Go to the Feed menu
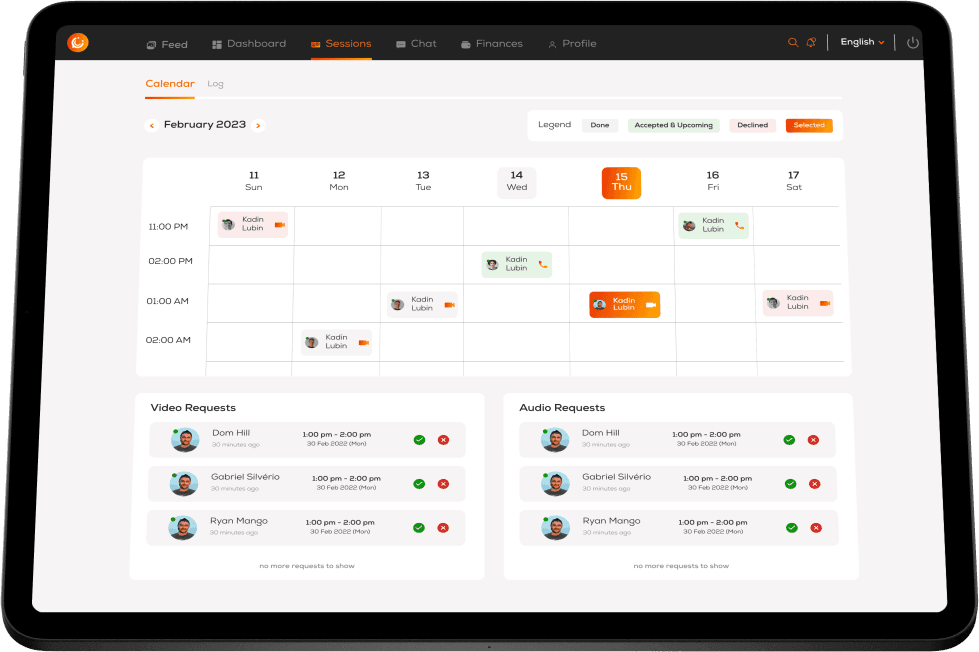 (167, 44)
